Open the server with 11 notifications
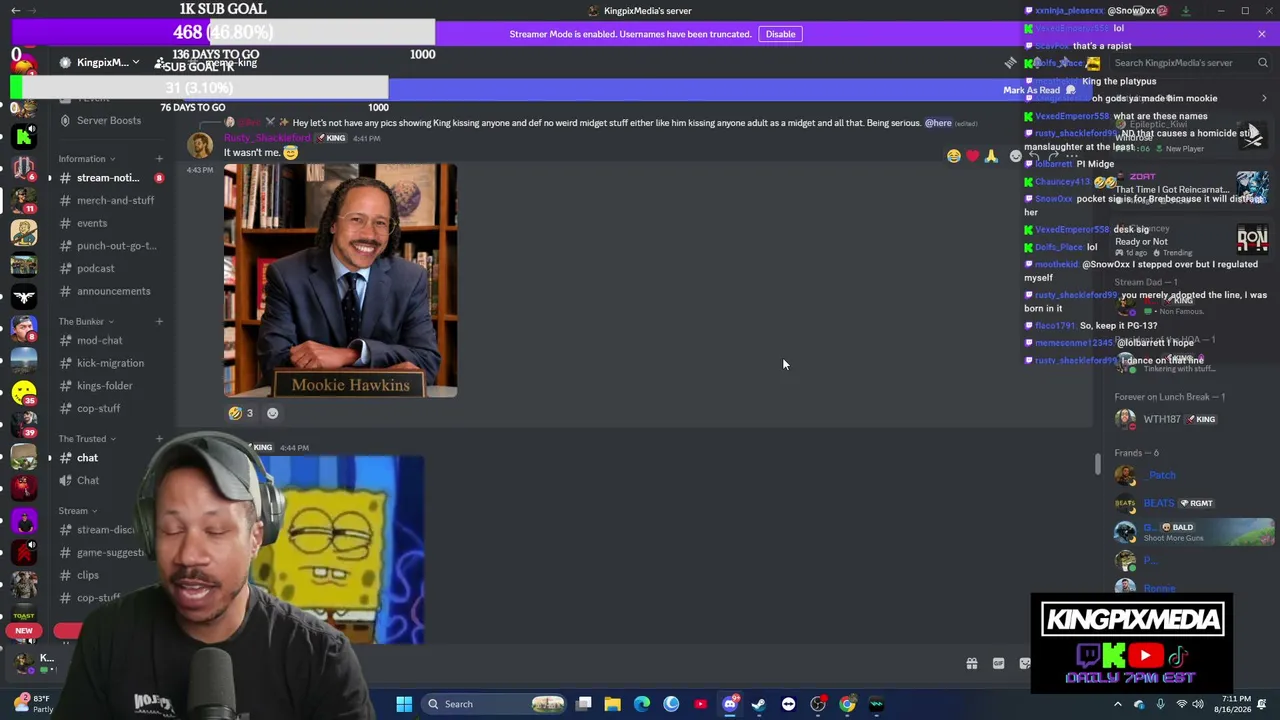Screen dimensions: 1280x720 click(24, 201)
